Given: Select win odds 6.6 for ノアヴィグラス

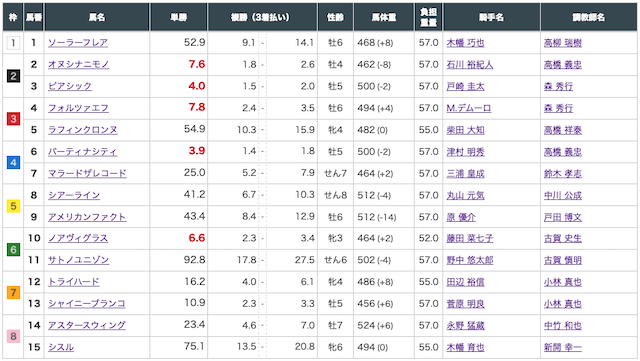Looking at the screenshot, I should pyautogui.click(x=197, y=238).
